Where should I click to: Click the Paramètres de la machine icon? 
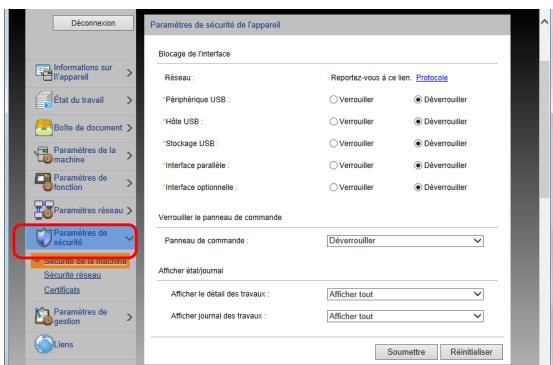(x=43, y=155)
